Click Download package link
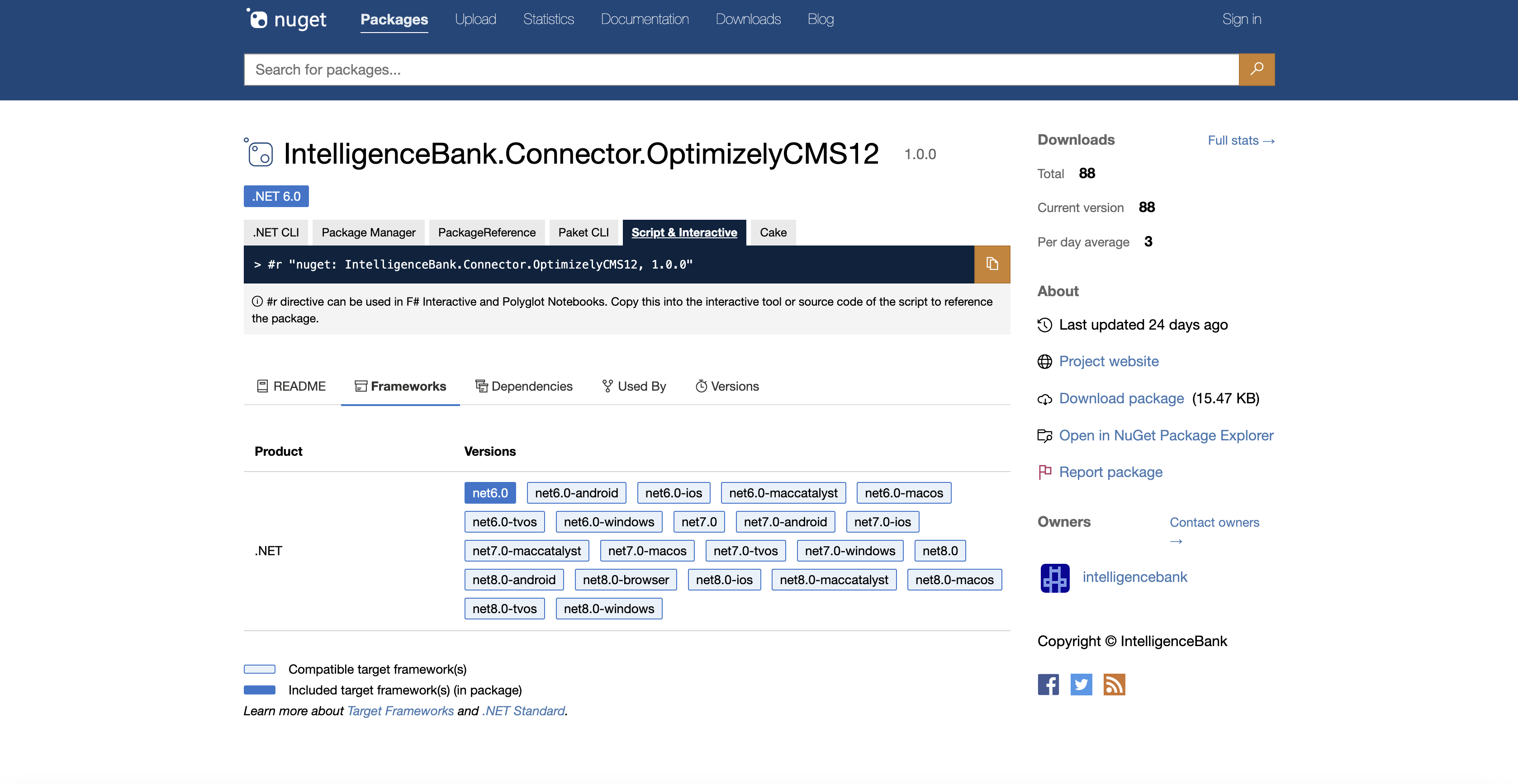The width and height of the screenshot is (1518, 784). [x=1121, y=399]
